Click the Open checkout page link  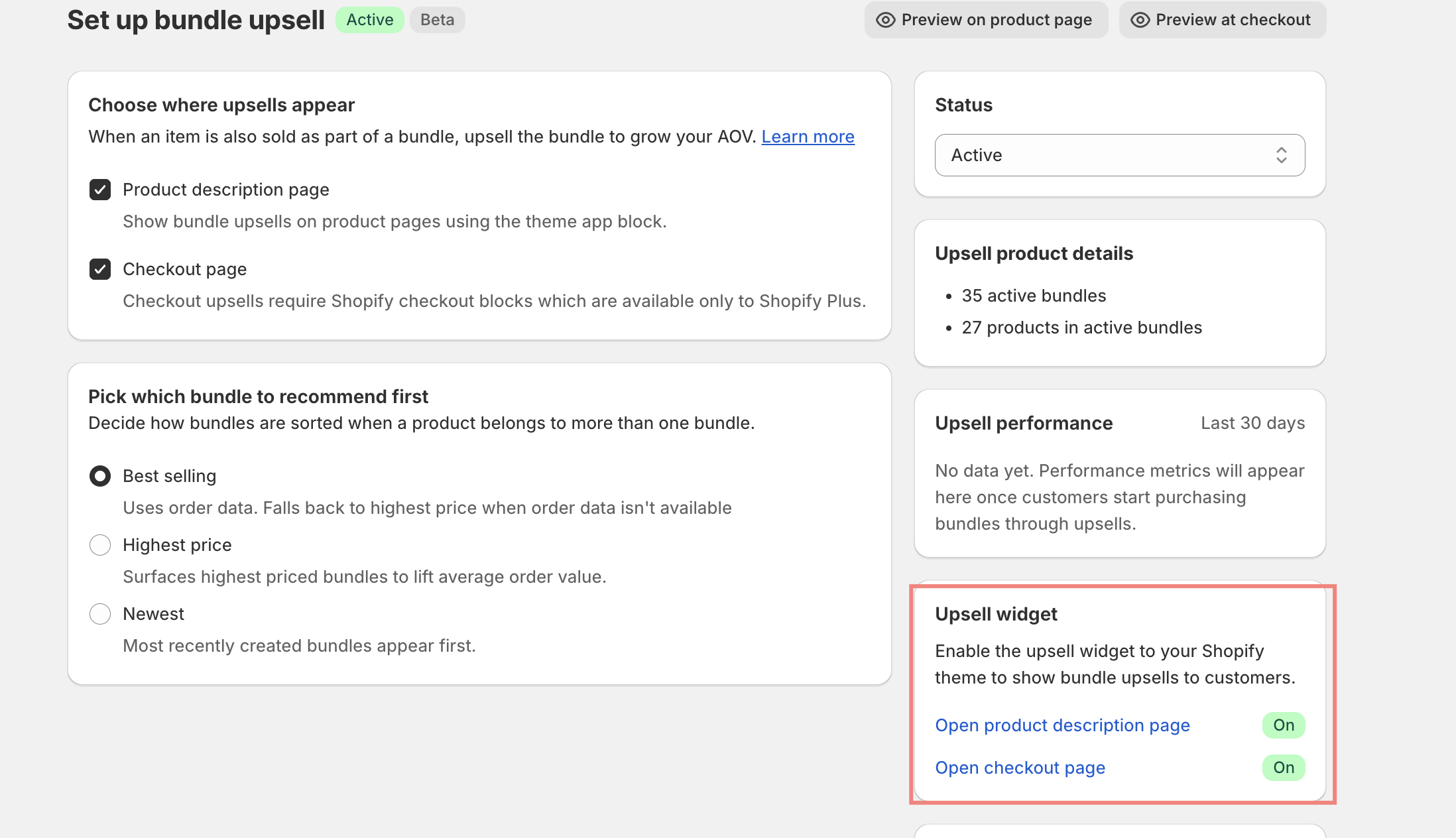(x=1020, y=768)
